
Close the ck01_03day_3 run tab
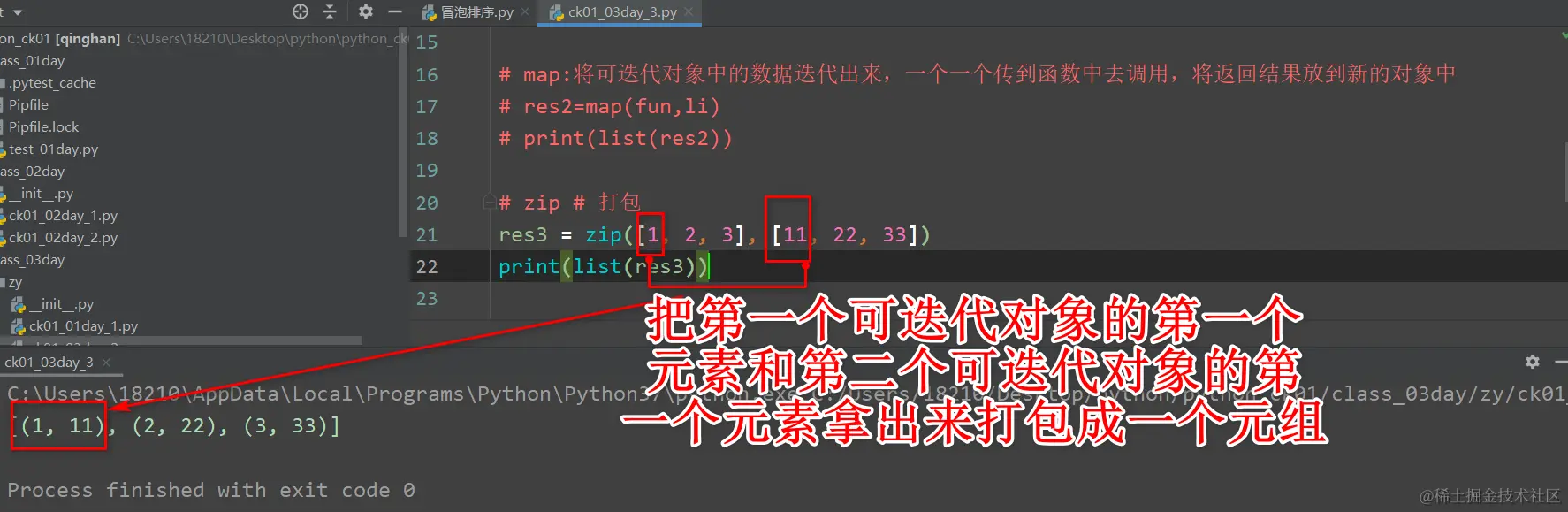pyautogui.click(x=106, y=363)
